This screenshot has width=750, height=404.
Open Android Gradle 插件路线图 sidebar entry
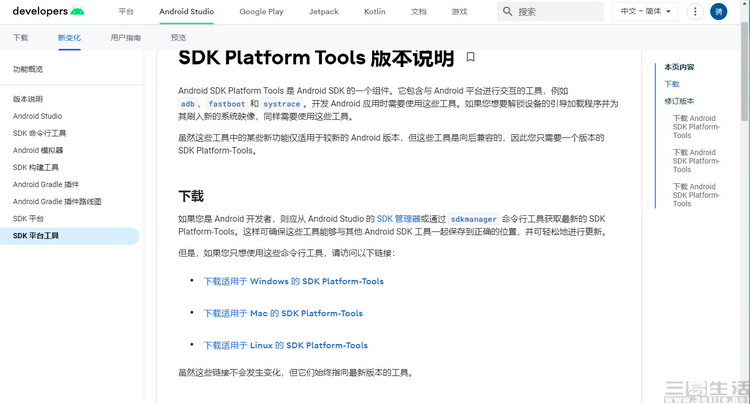57,201
